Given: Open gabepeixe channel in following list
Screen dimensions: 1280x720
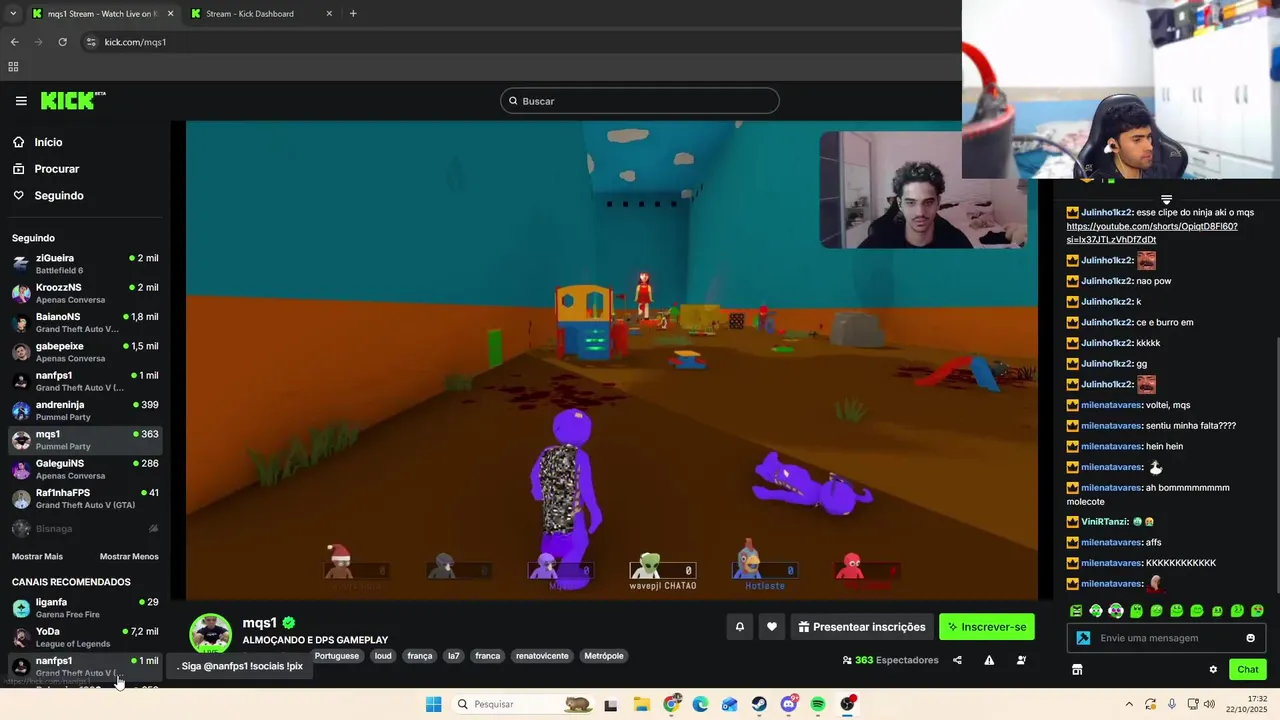Looking at the screenshot, I should [85, 352].
